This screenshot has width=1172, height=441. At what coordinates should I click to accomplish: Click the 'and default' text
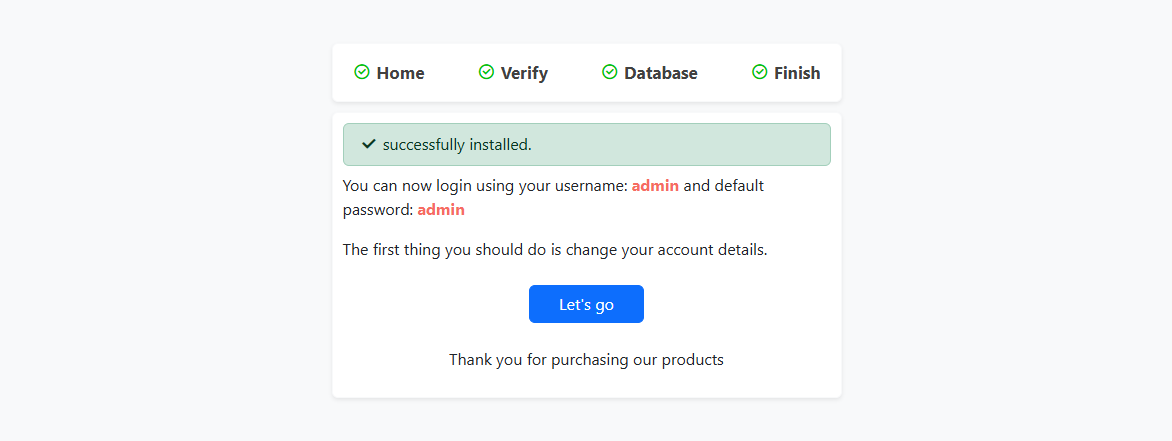(x=724, y=185)
